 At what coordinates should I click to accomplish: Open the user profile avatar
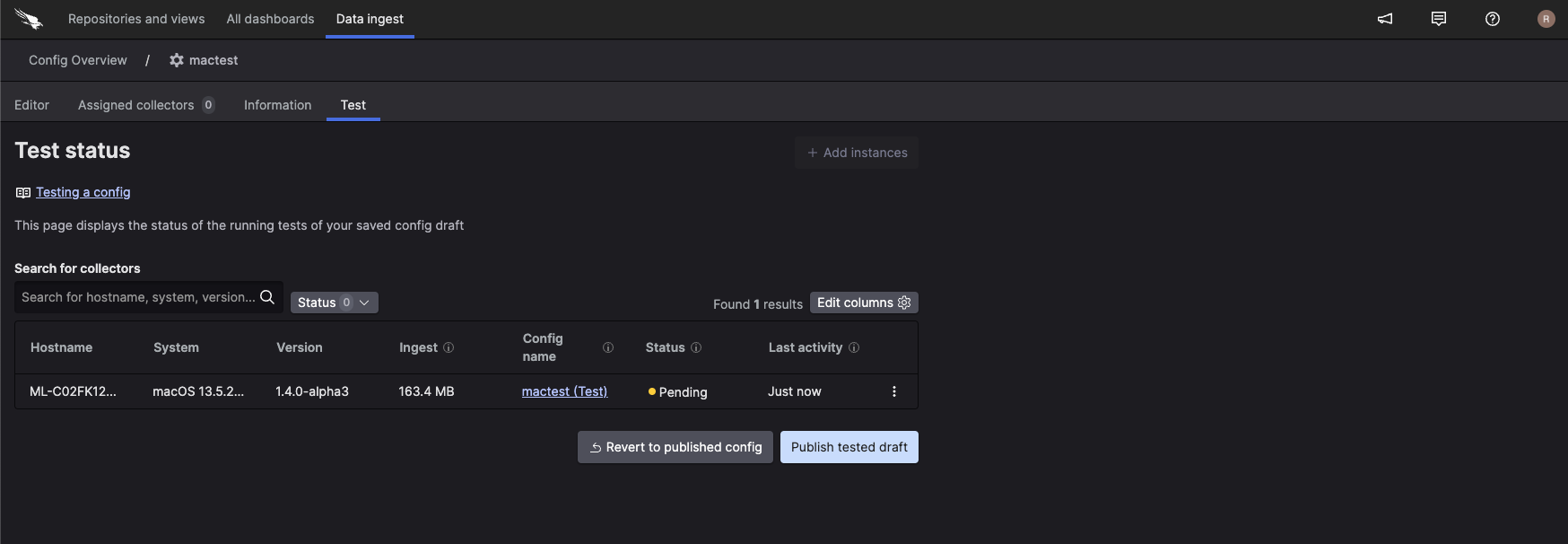point(1546,19)
